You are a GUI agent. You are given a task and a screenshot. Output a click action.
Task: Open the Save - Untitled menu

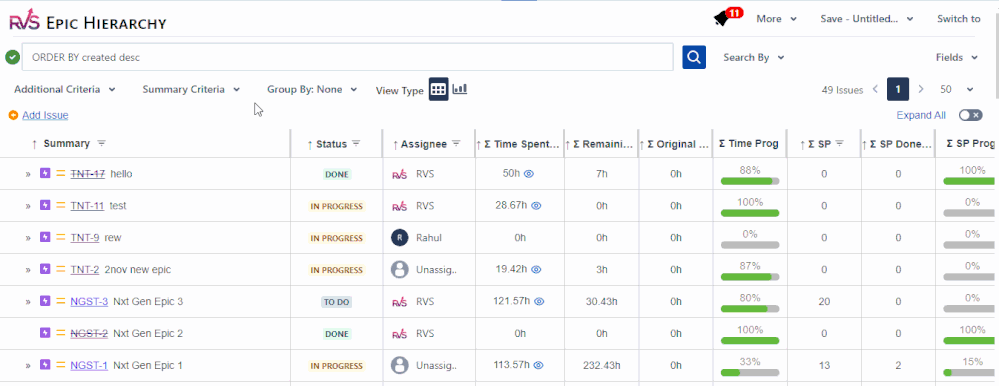[x=867, y=19]
